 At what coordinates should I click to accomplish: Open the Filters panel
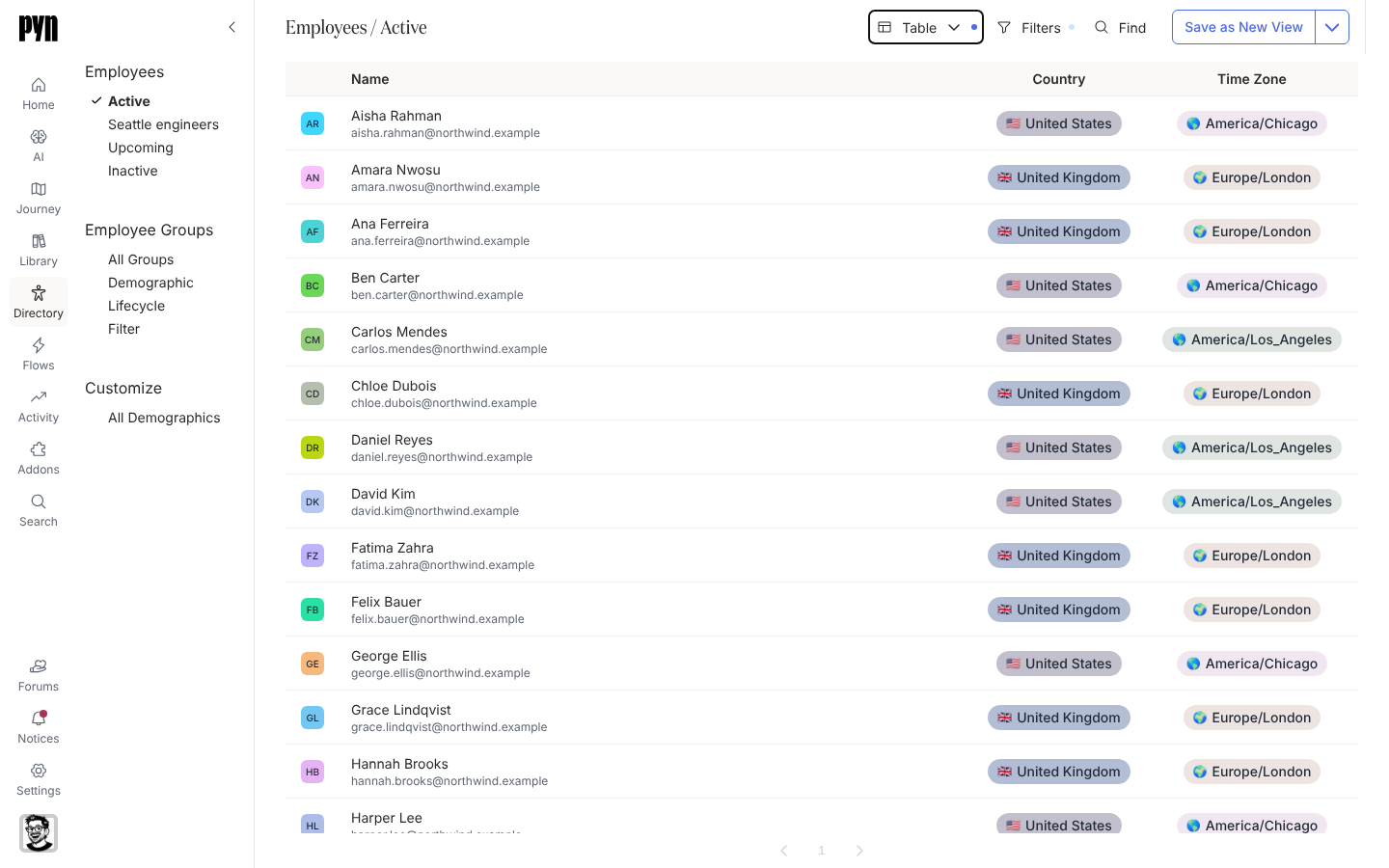(x=1035, y=28)
